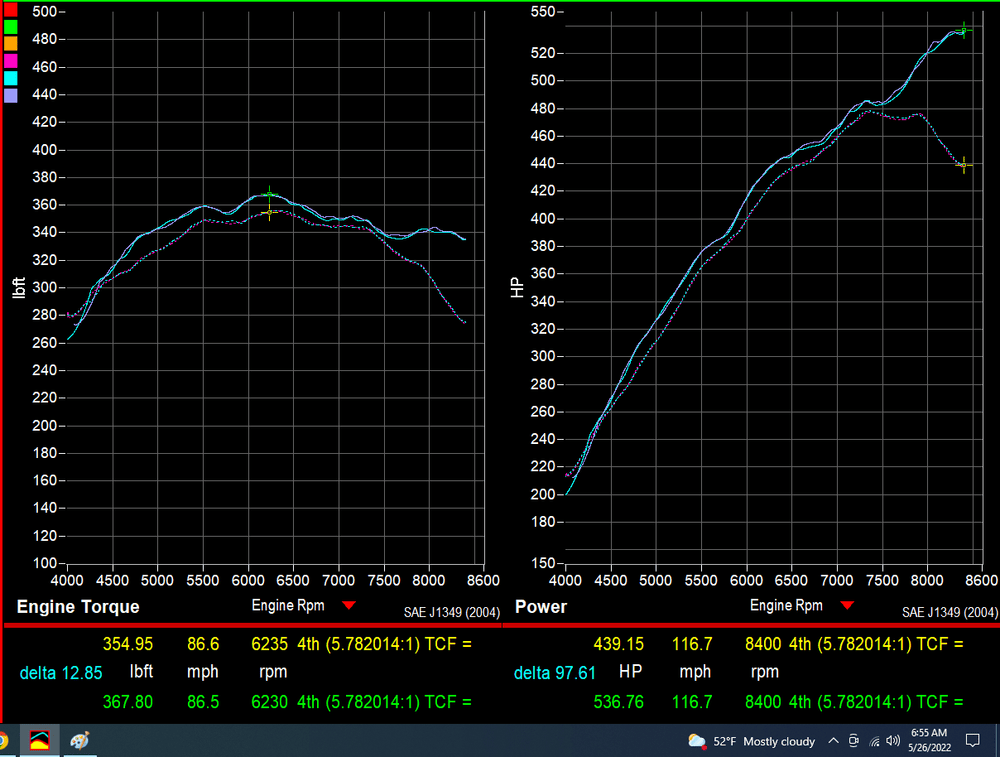Open the Wi-Fi network tray icon
The image size is (1000, 757).
(873, 741)
